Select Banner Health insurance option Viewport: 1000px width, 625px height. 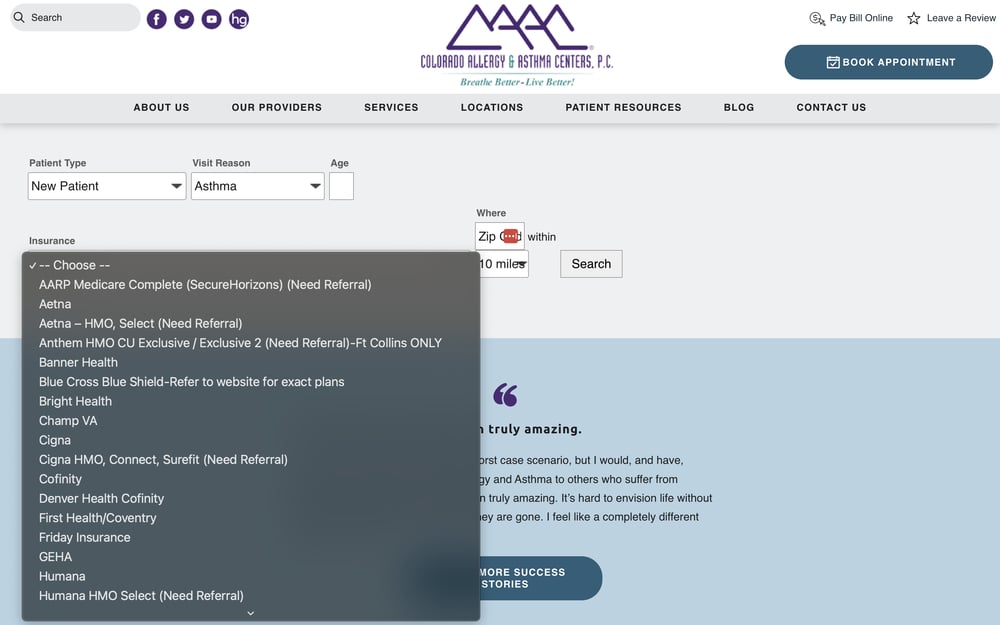(251, 362)
